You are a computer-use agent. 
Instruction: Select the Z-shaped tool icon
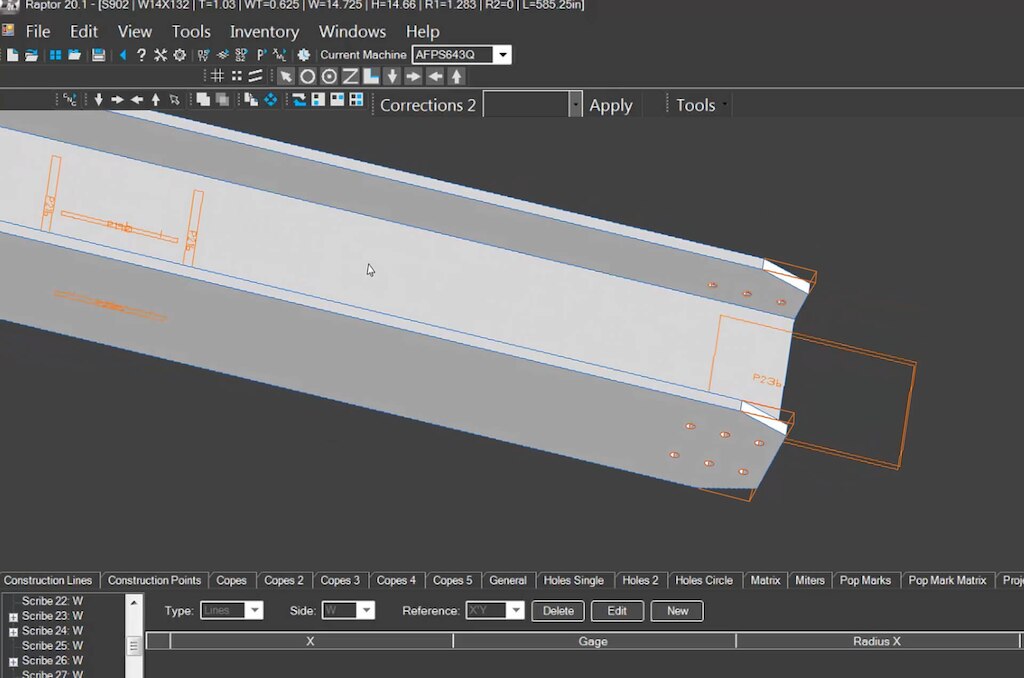tap(350, 76)
